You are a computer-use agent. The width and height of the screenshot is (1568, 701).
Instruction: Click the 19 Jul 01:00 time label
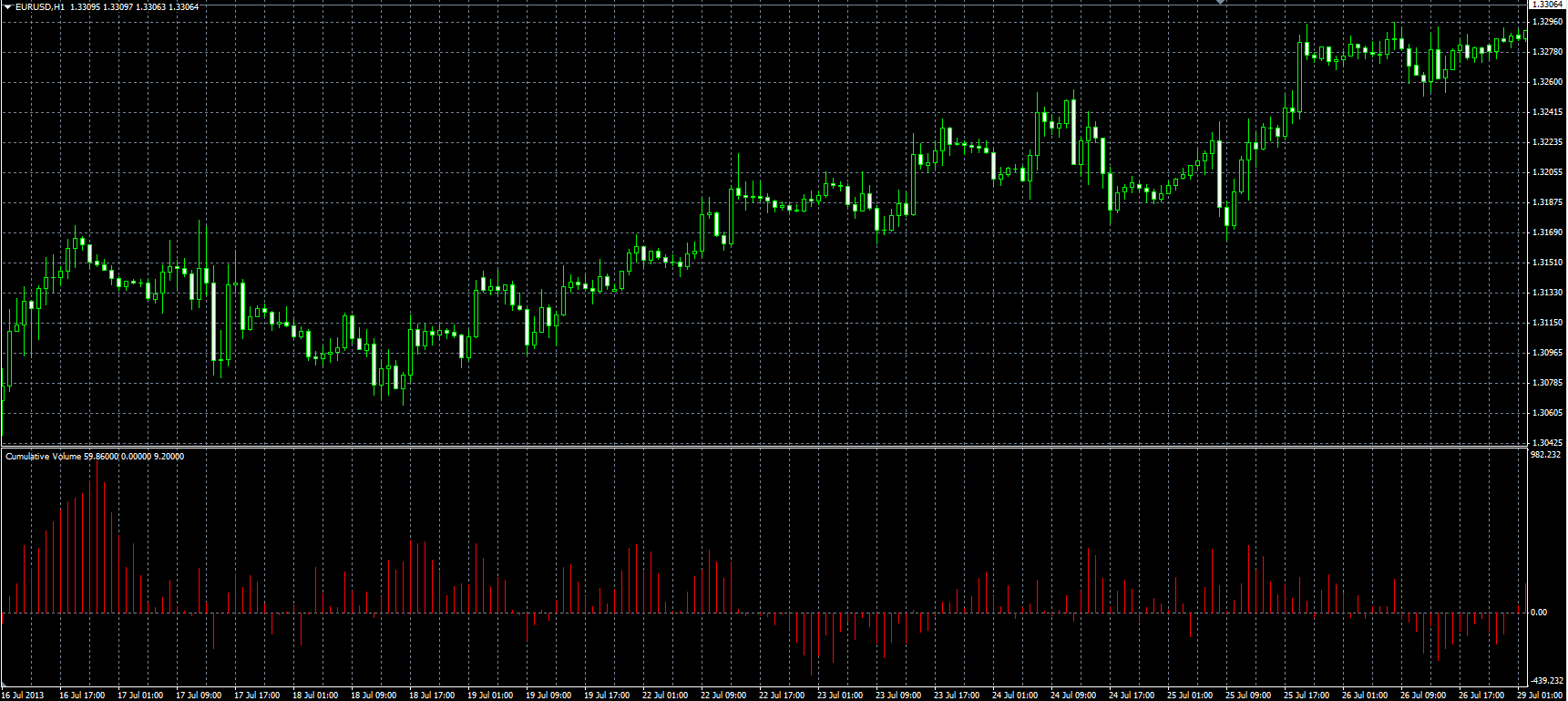[x=489, y=696]
